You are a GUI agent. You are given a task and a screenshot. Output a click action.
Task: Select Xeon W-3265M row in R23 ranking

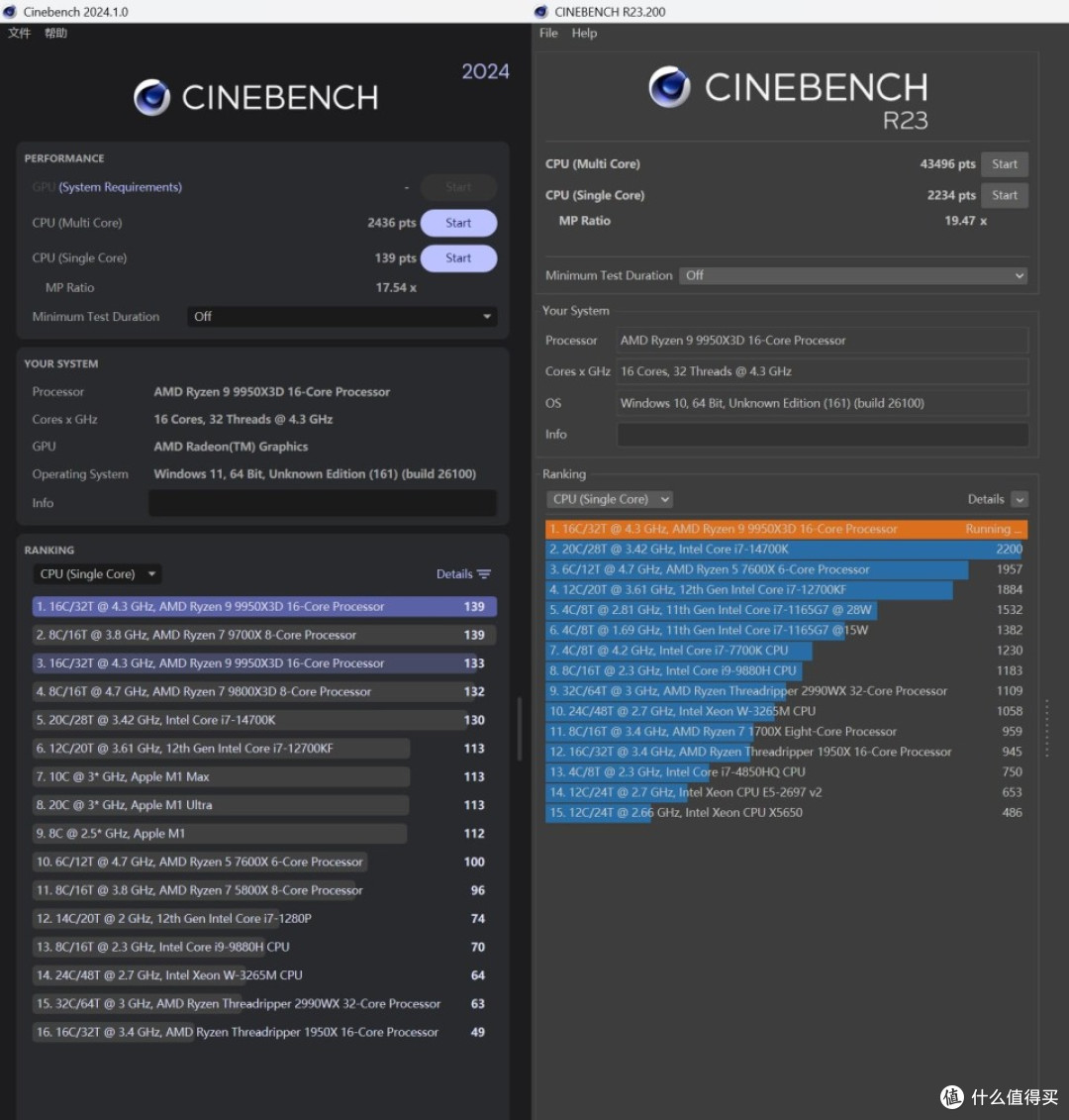786,711
